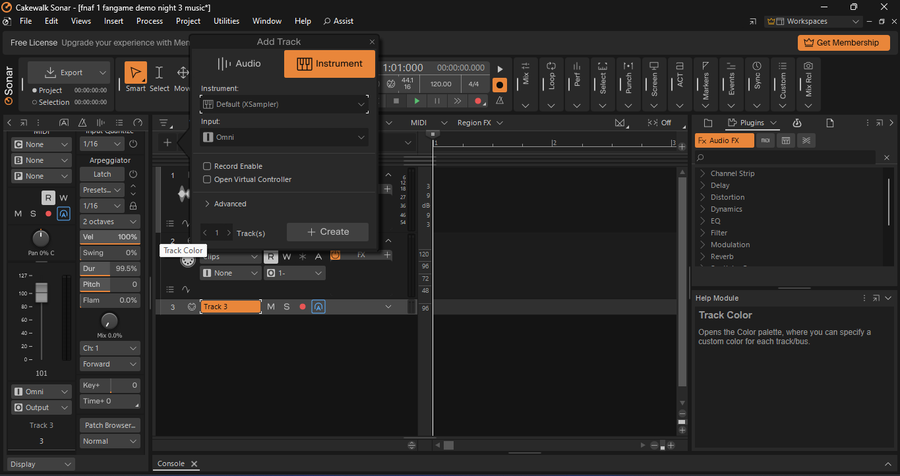Screen dimensions: 900x476
Task: Click the Create button
Action: [328, 232]
